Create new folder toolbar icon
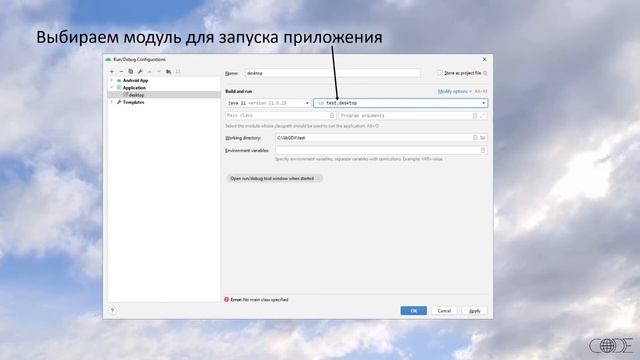This screenshot has height=360, width=640. [169, 71]
